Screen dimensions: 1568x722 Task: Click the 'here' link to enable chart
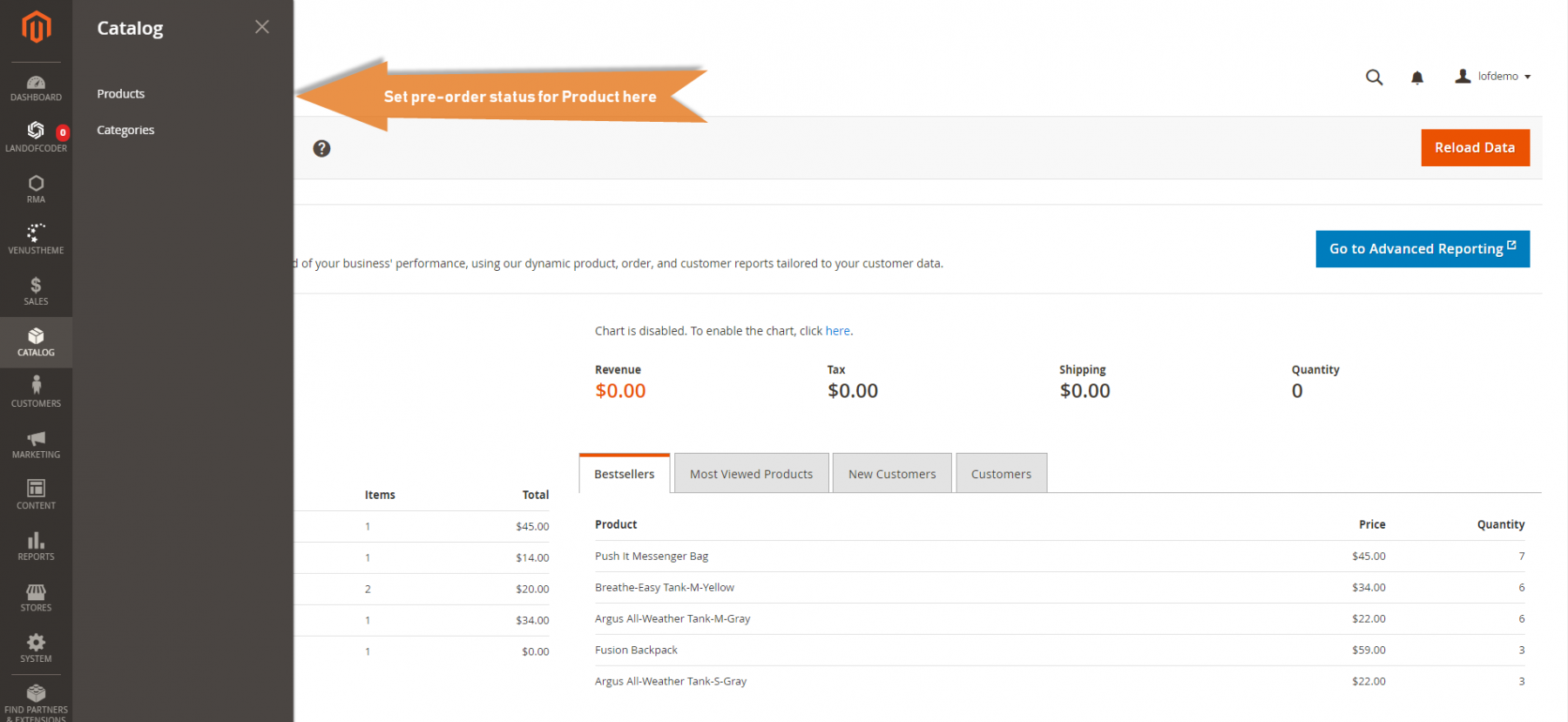point(837,331)
